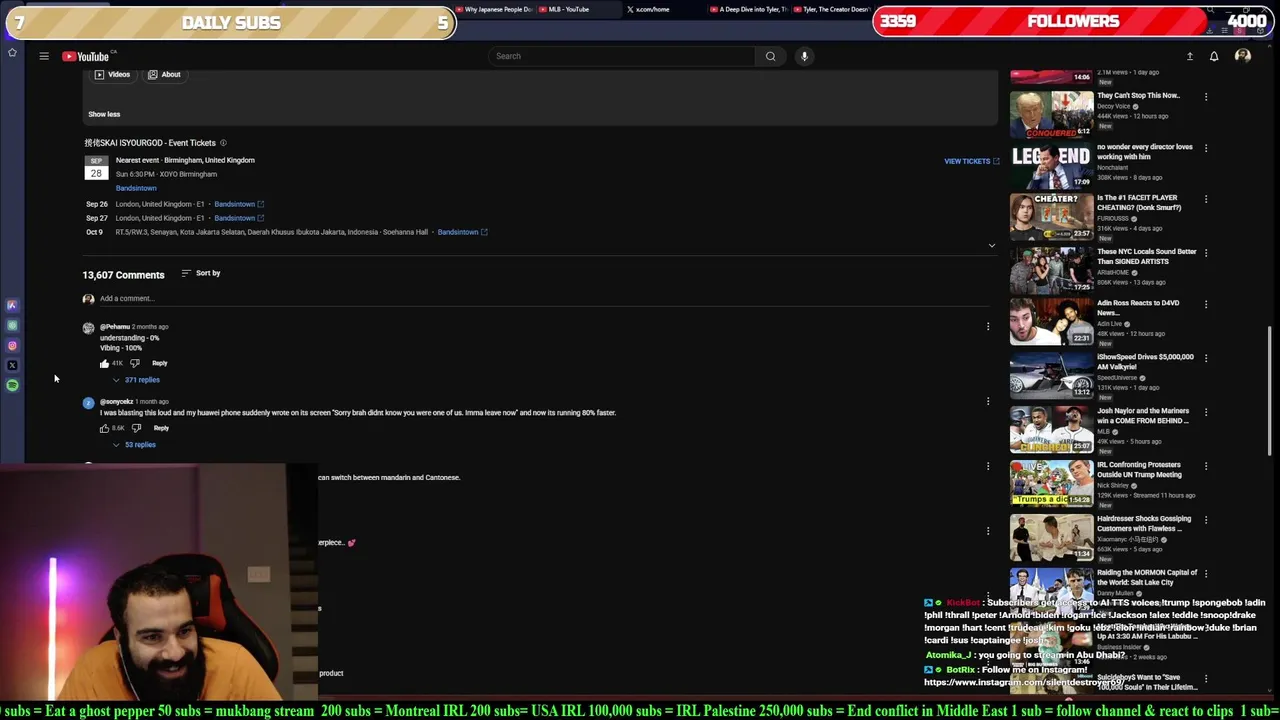Viewport: 1280px width, 720px height.
Task: Open the channel Videos chip
Action: pos(112,74)
